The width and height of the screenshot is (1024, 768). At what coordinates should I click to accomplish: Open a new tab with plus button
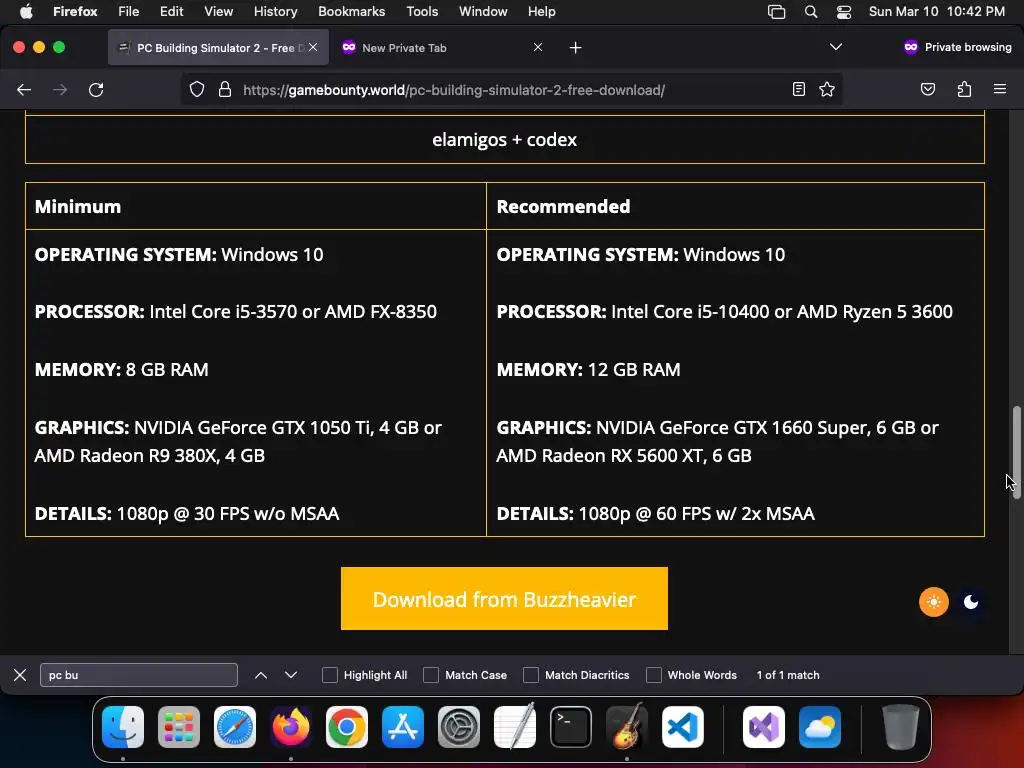575,48
